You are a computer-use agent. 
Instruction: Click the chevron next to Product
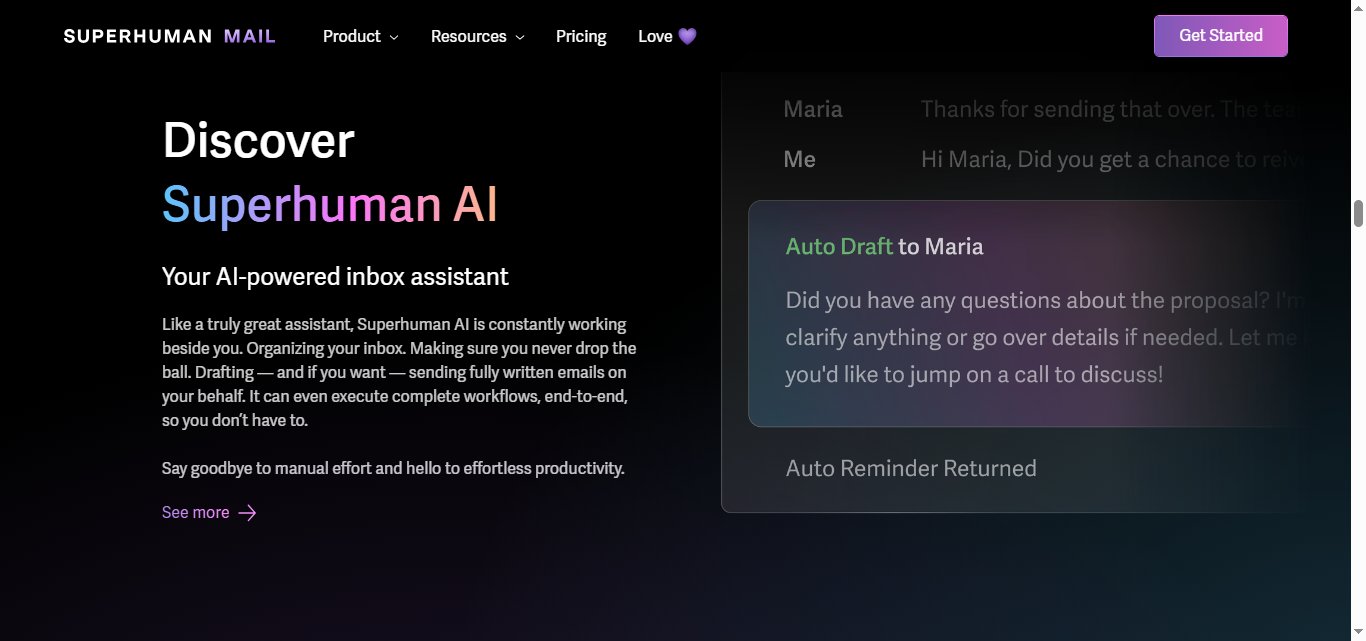tap(394, 37)
